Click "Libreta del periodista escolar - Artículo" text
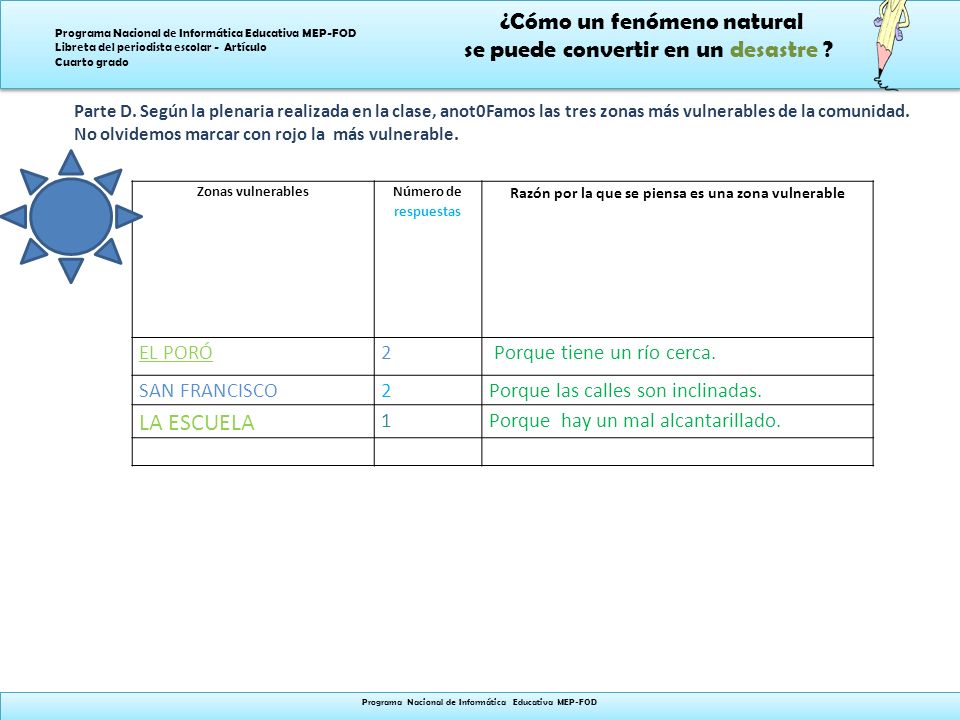 coord(160,47)
